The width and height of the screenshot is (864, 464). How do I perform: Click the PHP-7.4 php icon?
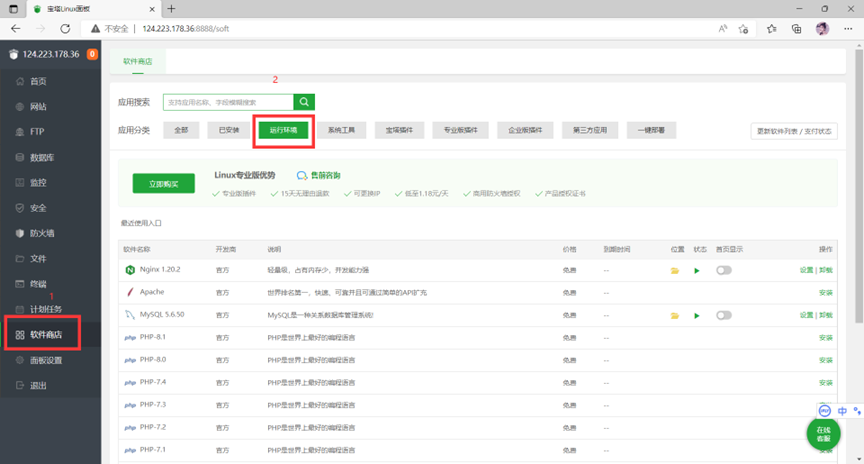(x=130, y=383)
